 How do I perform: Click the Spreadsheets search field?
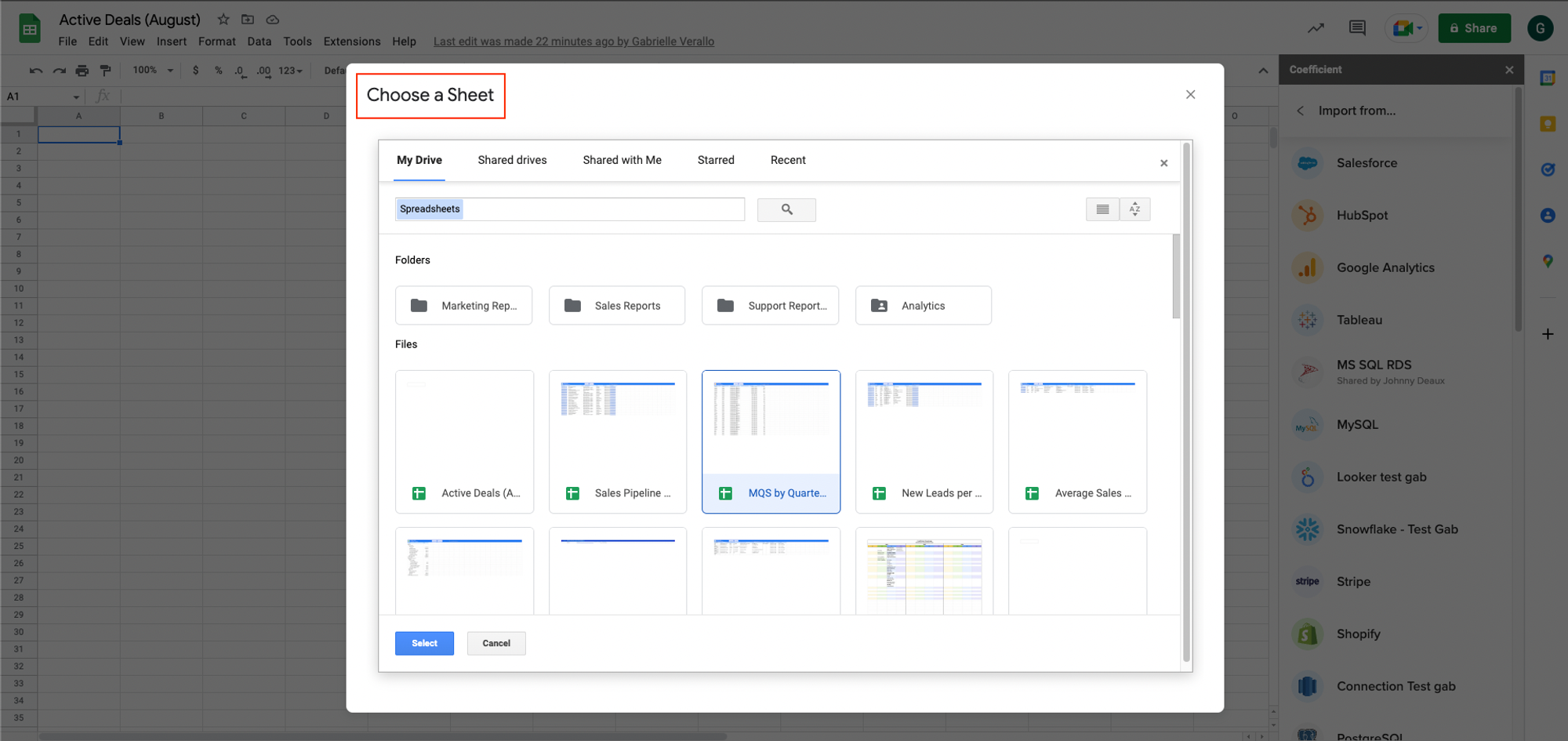pos(570,209)
